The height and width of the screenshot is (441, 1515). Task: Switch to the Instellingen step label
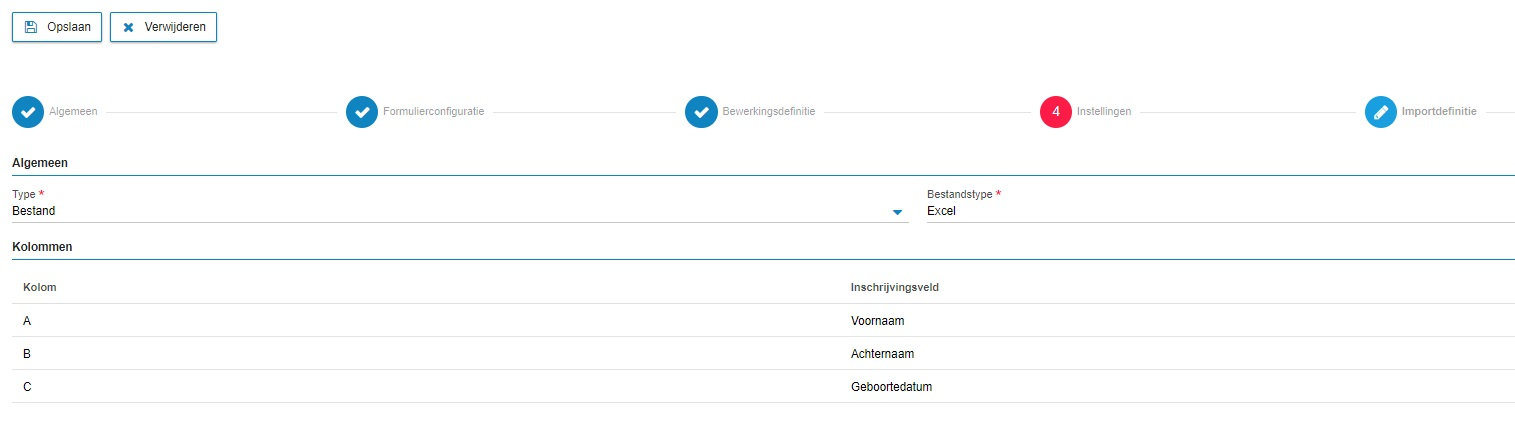coord(1104,112)
